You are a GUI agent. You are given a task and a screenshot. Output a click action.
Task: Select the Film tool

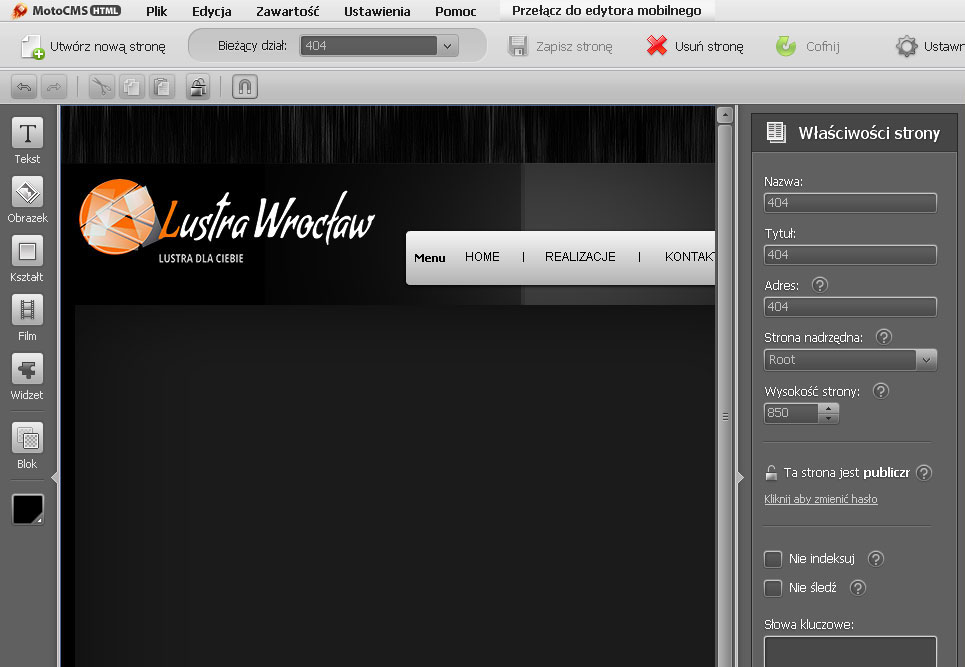(x=26, y=313)
